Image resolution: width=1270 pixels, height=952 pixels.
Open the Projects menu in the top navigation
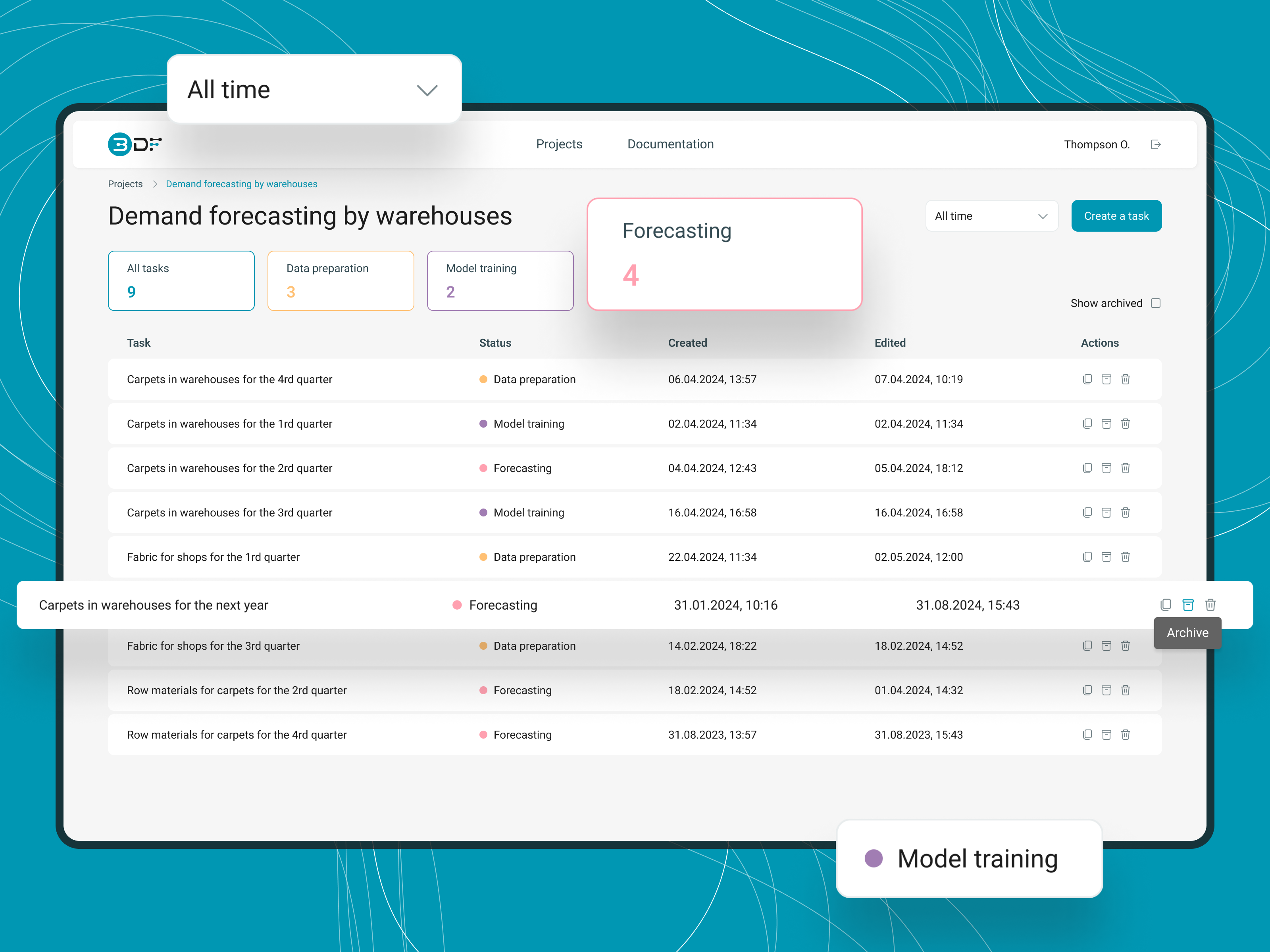click(559, 145)
